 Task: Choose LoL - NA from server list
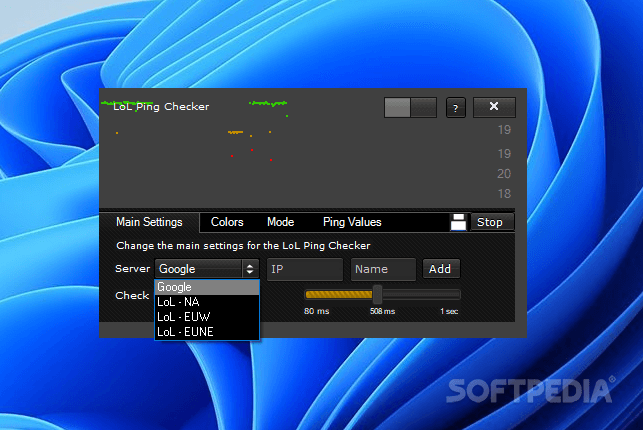tap(207, 302)
